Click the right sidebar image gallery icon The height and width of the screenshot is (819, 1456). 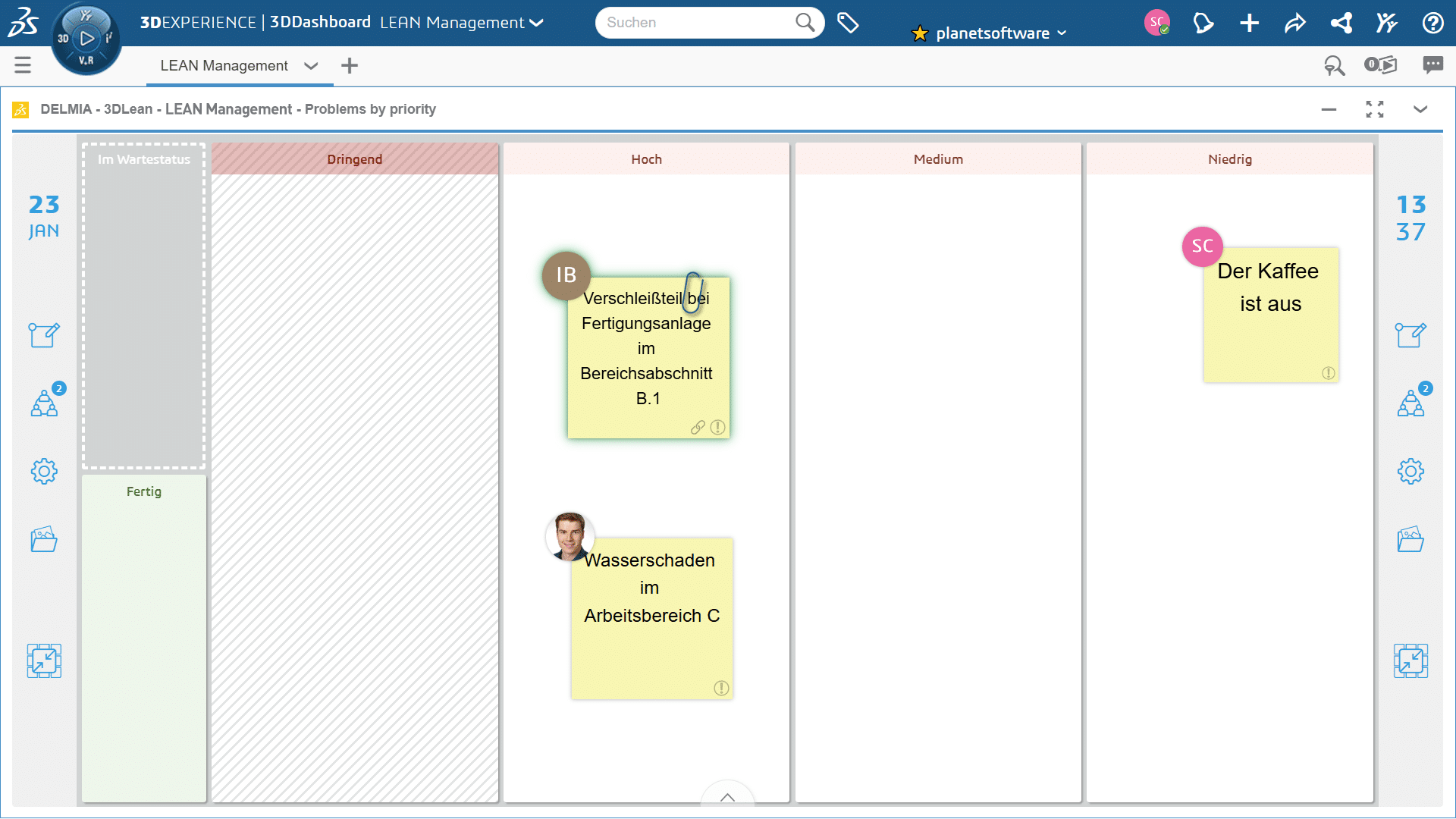point(1410,539)
